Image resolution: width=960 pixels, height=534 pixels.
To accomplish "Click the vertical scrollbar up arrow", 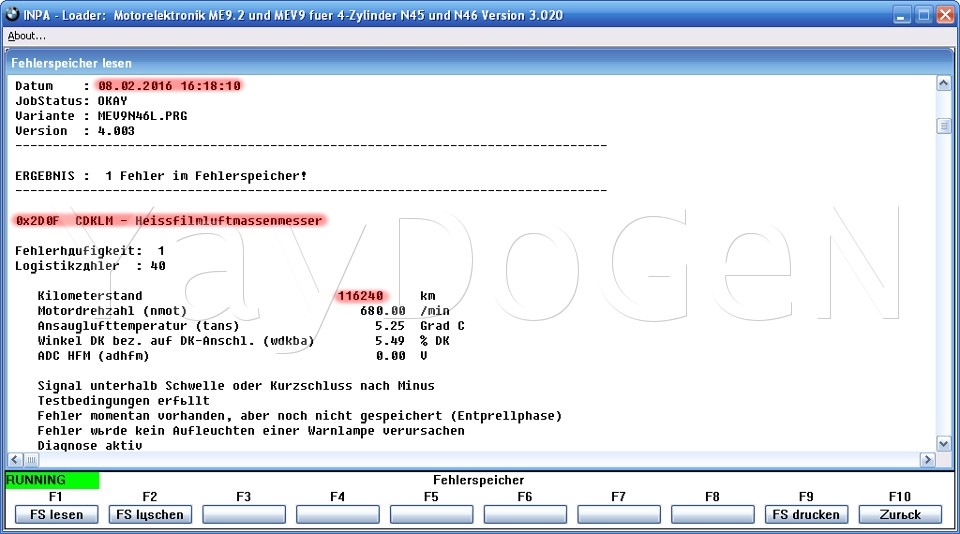I will pyautogui.click(x=943, y=83).
